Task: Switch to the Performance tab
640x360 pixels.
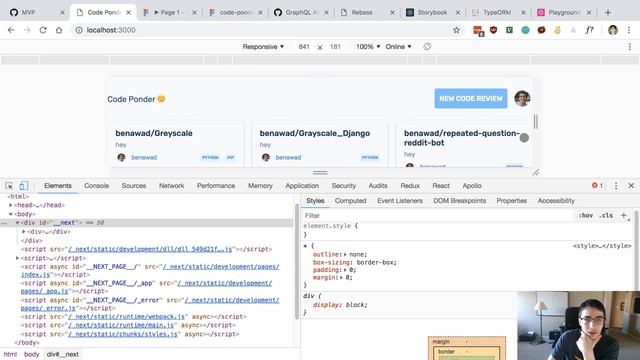Action: tap(216, 186)
